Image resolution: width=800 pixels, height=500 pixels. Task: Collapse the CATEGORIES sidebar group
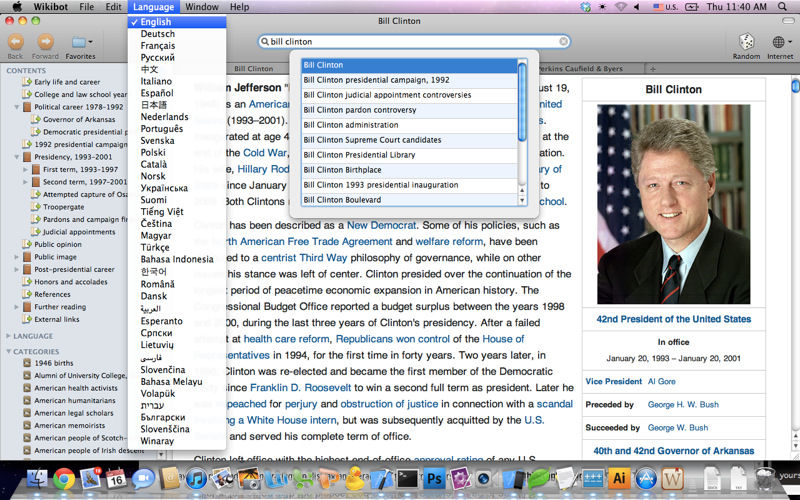[8, 352]
